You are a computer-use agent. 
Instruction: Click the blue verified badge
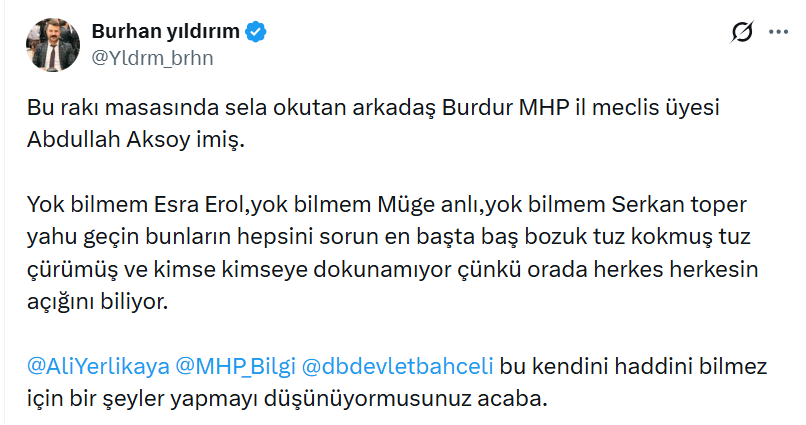pos(257,33)
